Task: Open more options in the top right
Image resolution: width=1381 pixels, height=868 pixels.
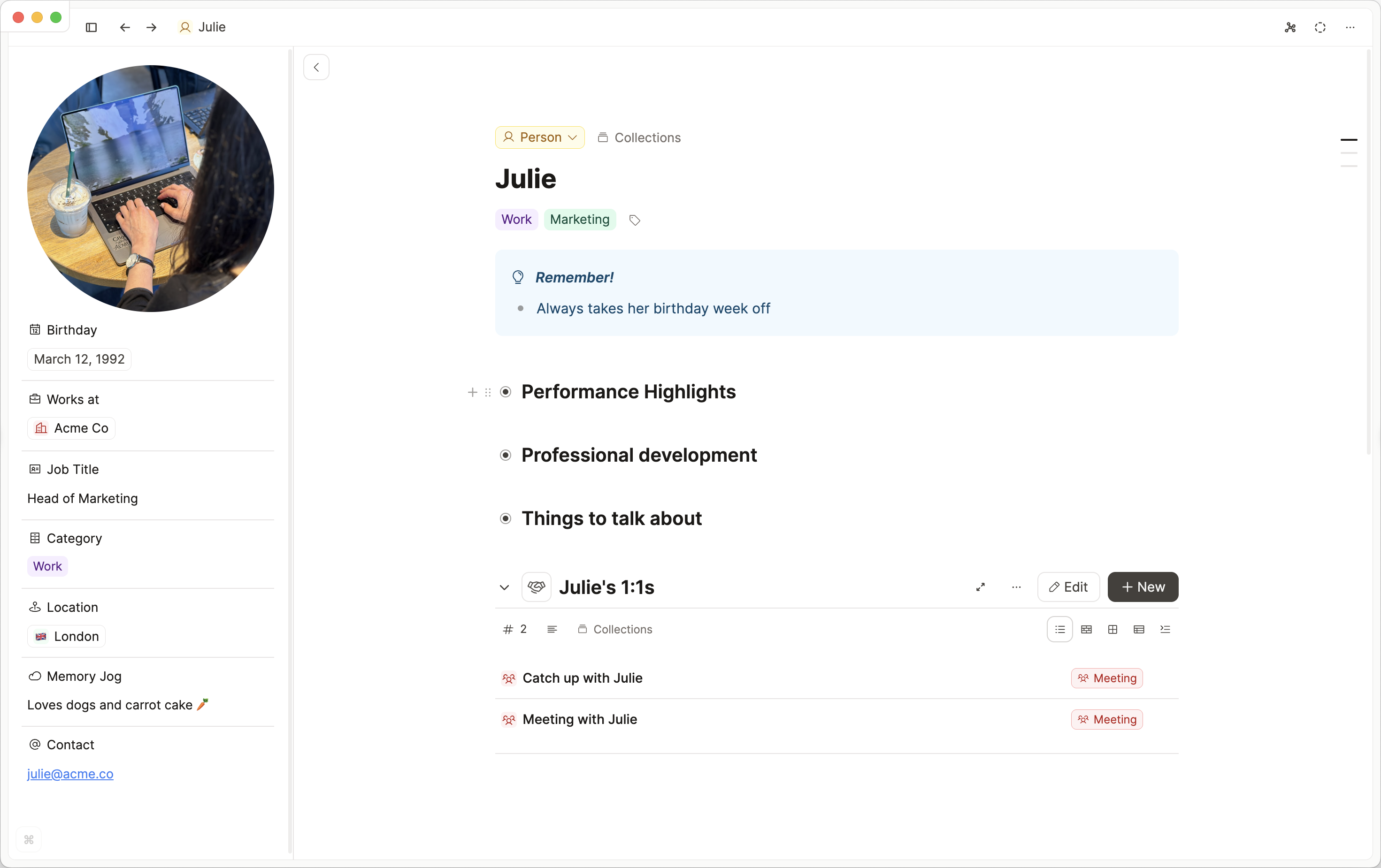Action: click(x=1350, y=27)
